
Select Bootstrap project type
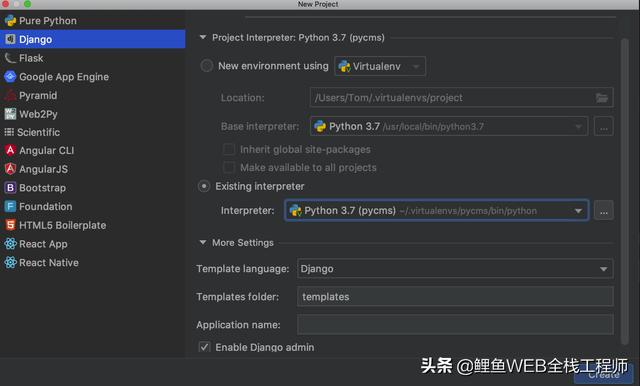93,188
